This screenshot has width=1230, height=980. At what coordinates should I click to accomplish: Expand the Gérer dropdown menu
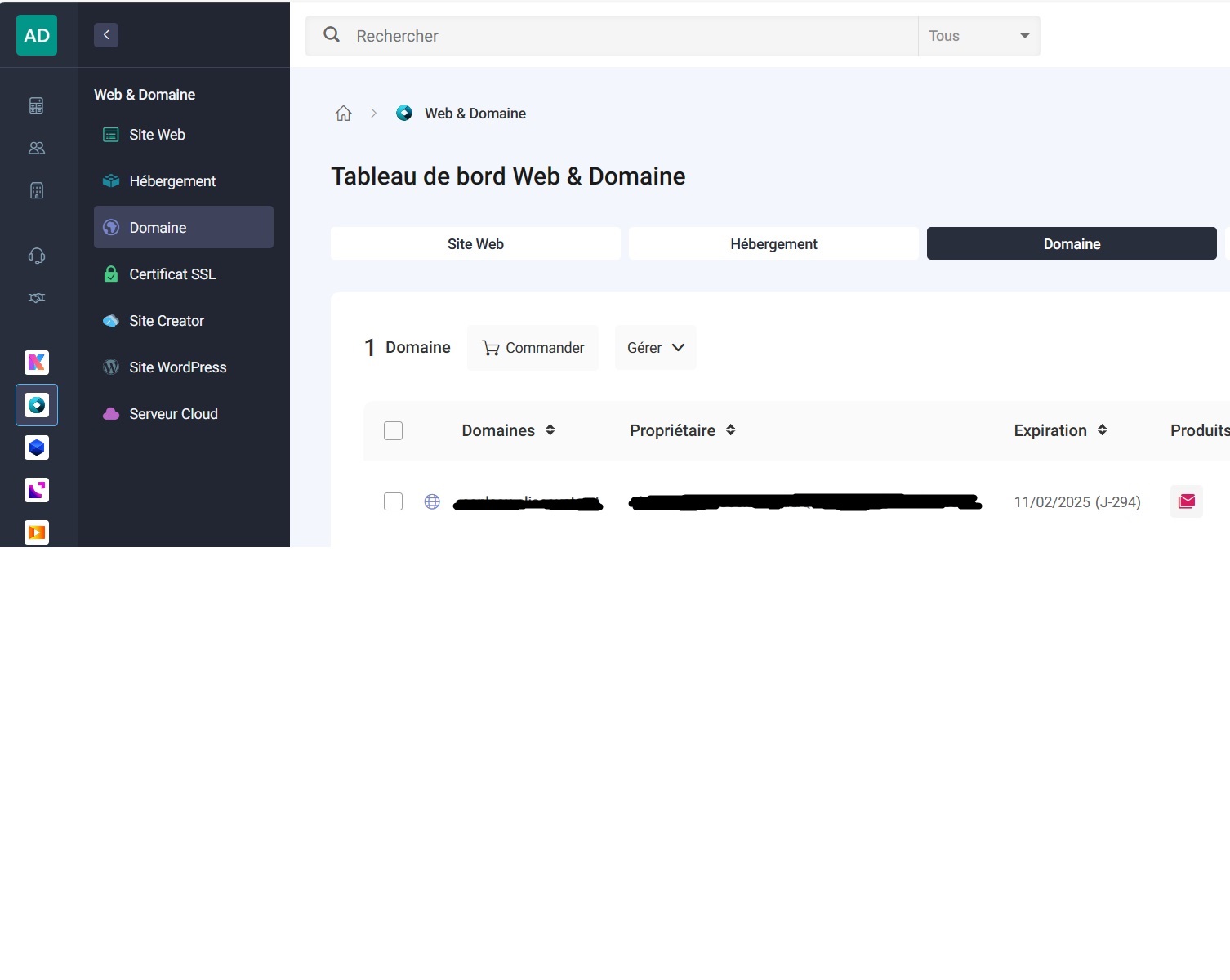coord(655,348)
